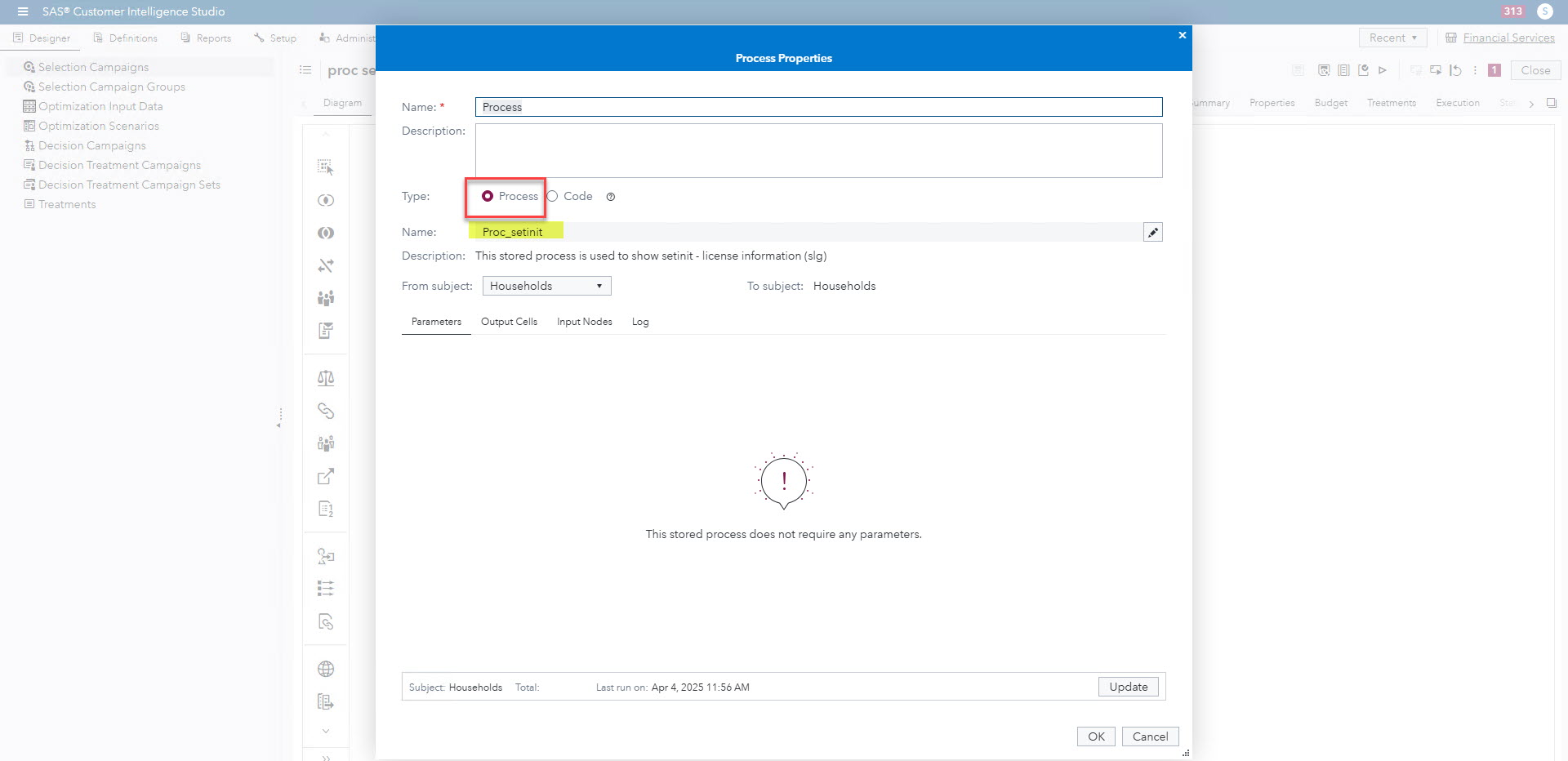This screenshot has height=761, width=1568.
Task: Click the user avatar icon
Action: point(1545,11)
